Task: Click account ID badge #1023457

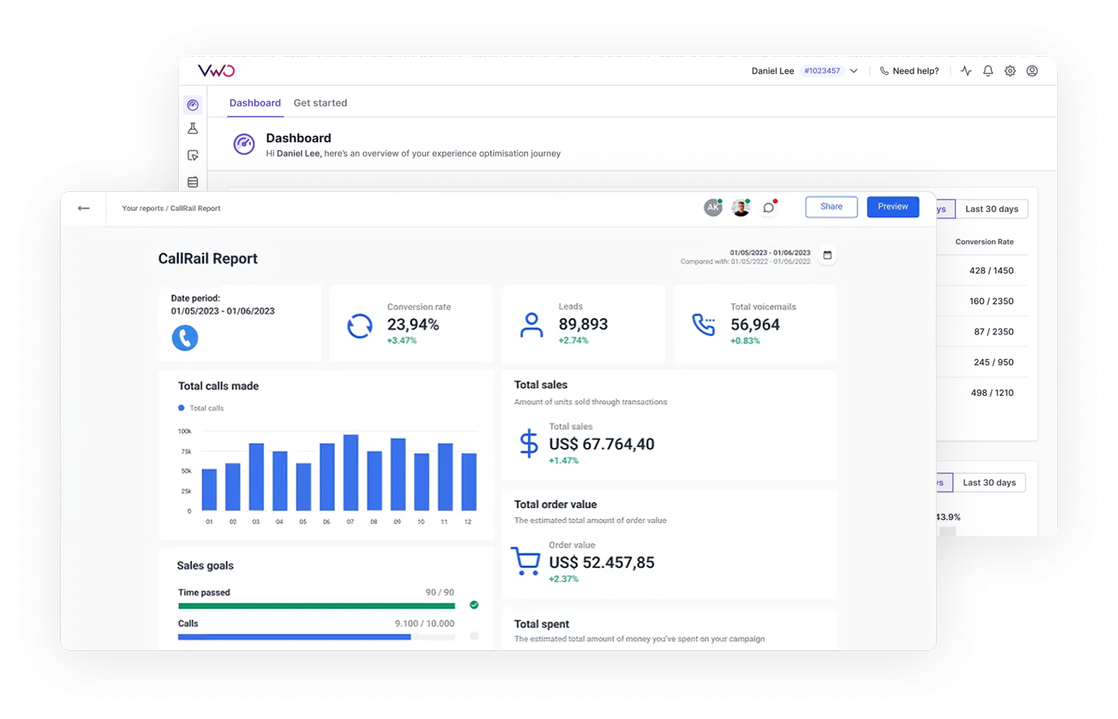Action: click(x=822, y=71)
